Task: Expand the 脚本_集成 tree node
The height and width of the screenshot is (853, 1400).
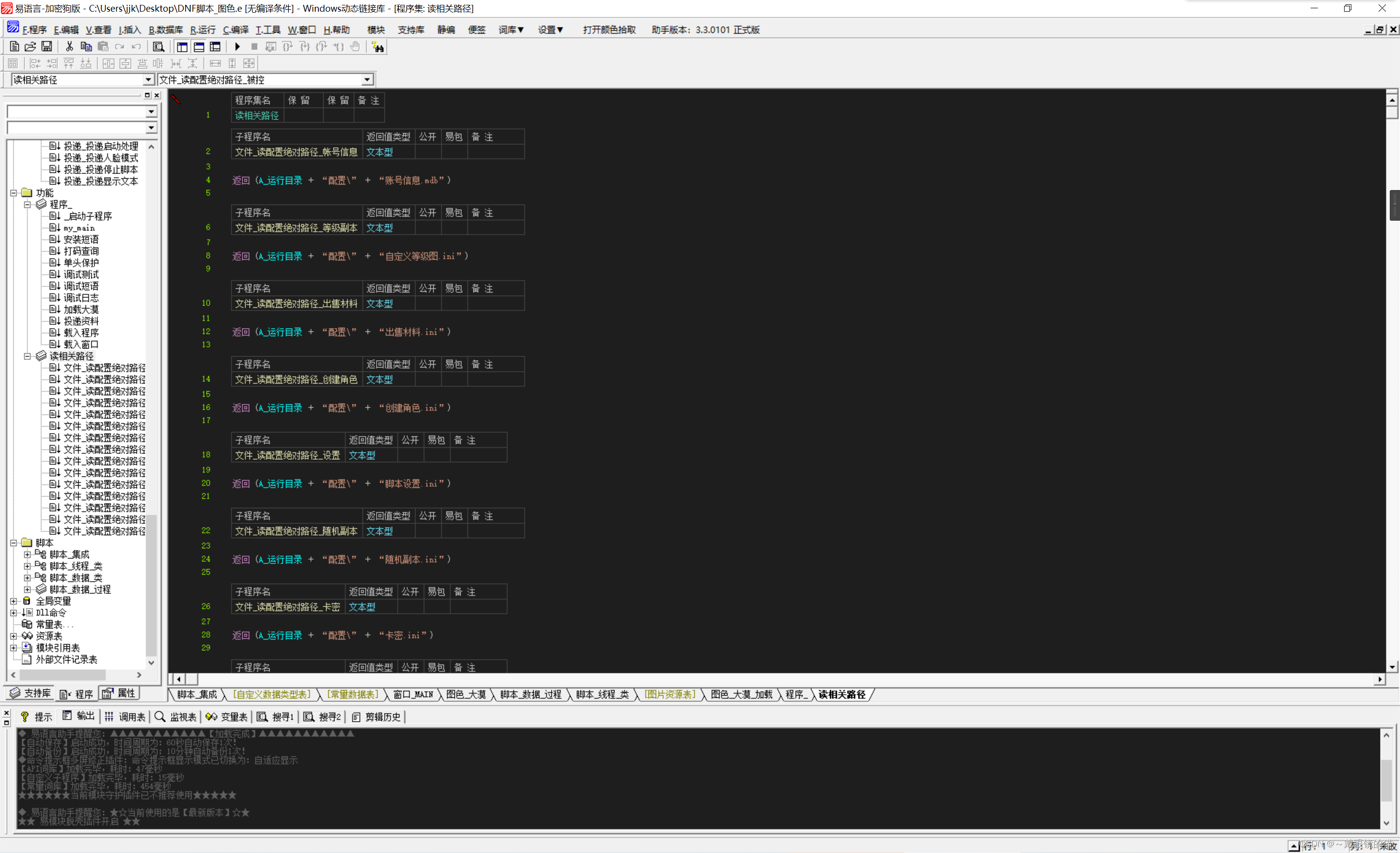Action: [27, 554]
